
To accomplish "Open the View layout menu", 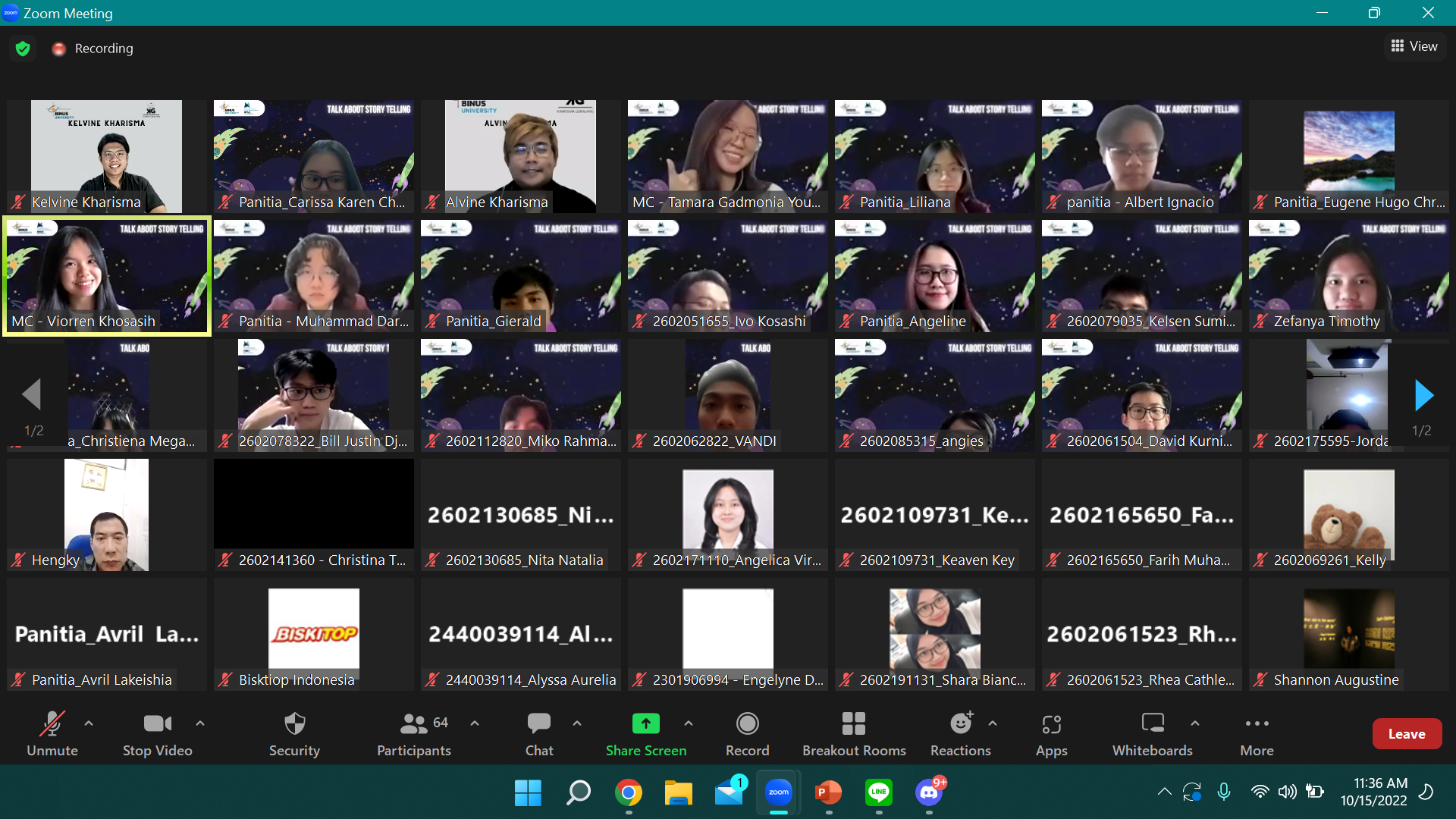I will (x=1414, y=46).
